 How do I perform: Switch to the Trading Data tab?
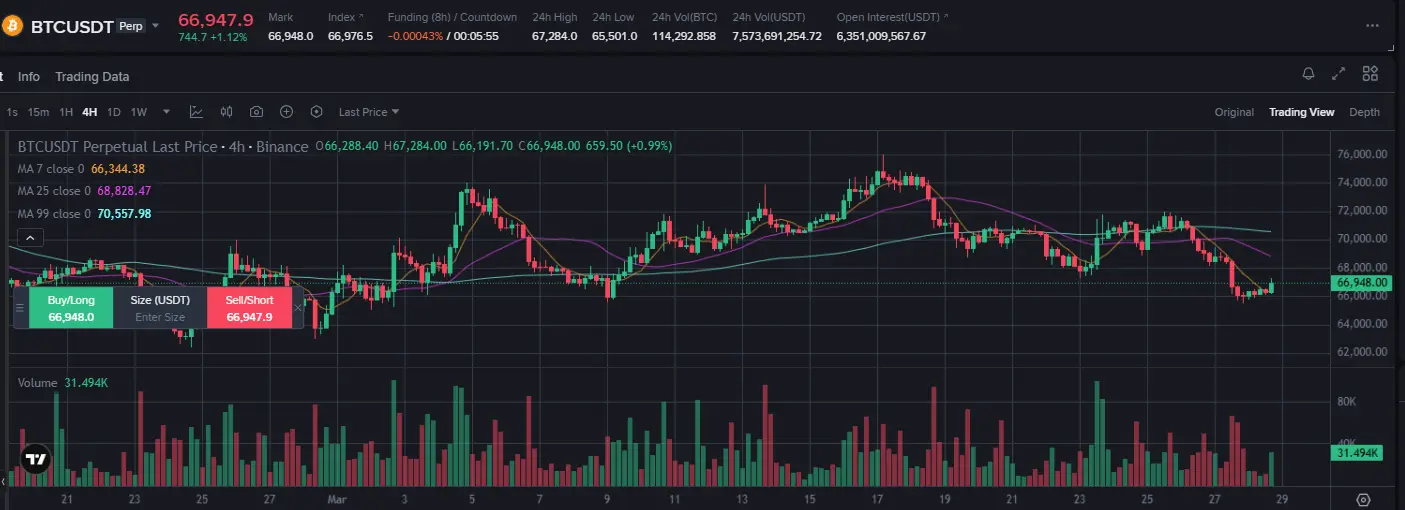pos(92,77)
